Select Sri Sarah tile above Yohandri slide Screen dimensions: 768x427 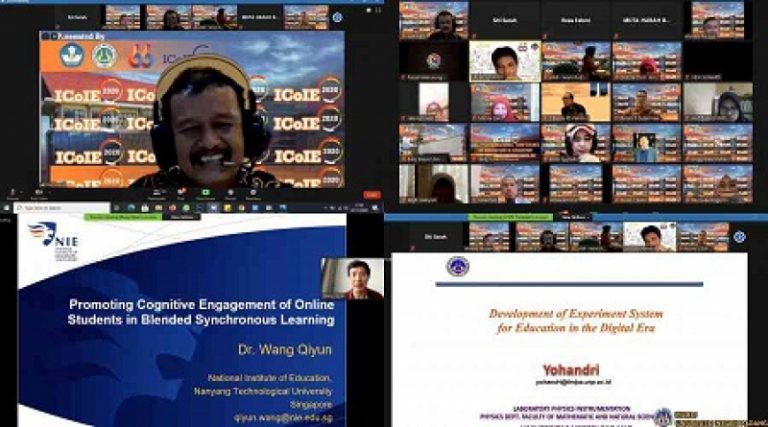coord(435,237)
